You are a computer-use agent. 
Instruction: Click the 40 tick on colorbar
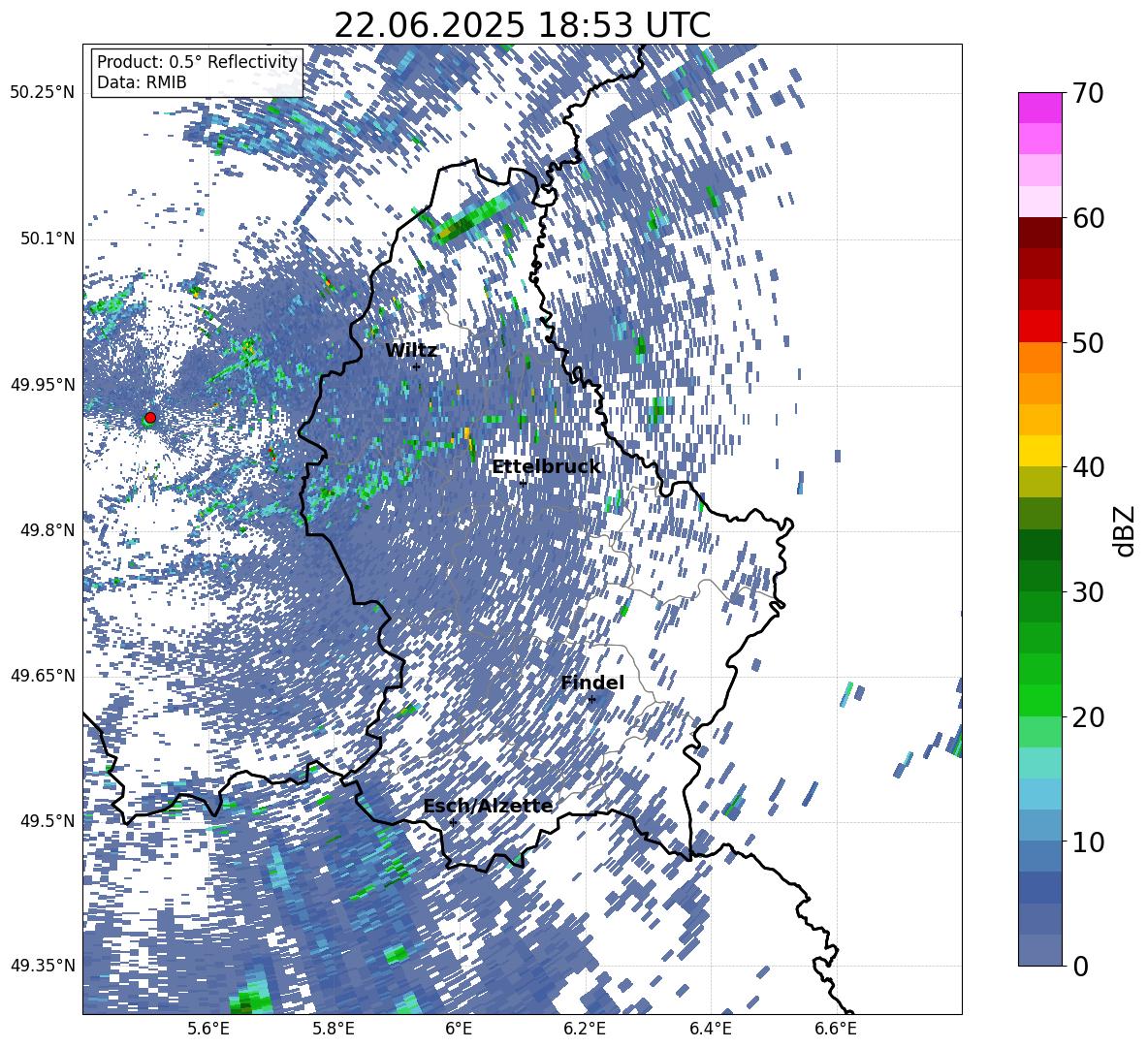pos(1087,467)
